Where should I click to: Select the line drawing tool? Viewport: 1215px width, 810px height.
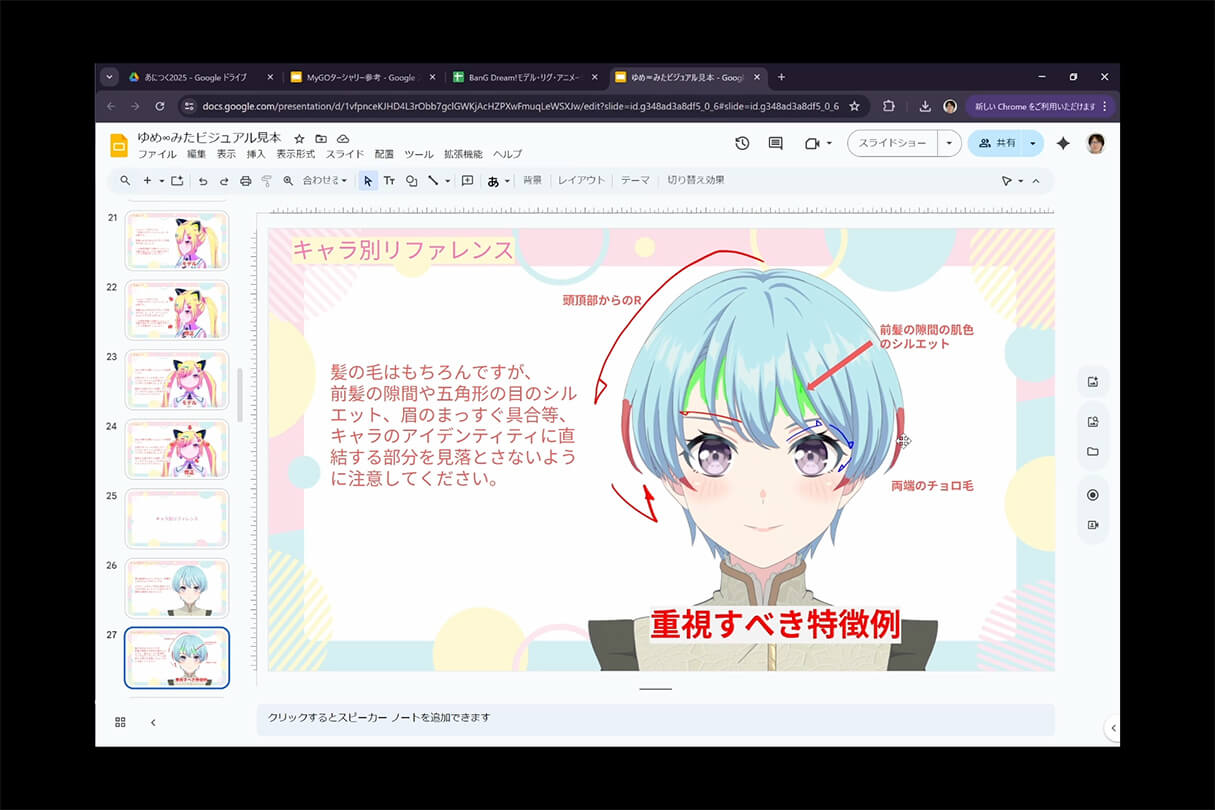(x=434, y=181)
